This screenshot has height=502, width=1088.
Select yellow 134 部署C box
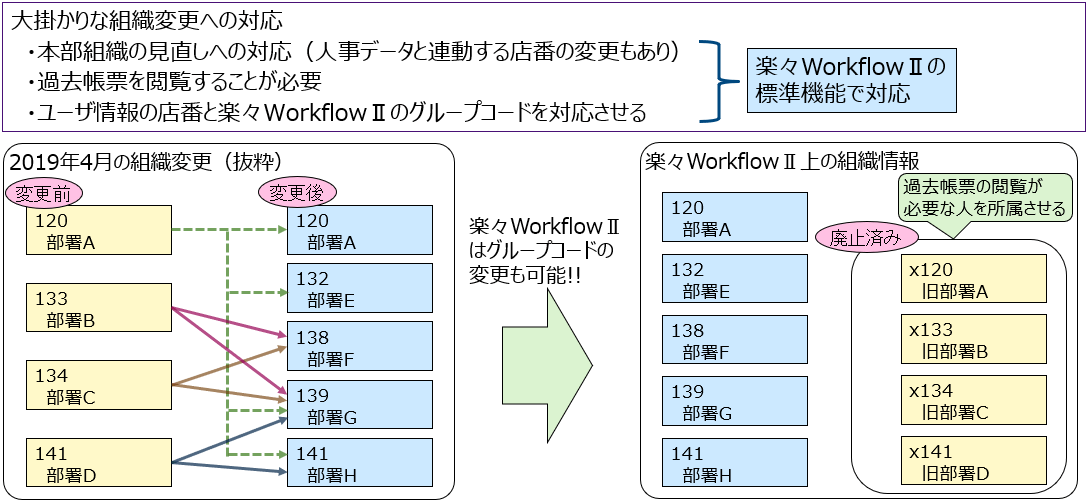[99, 385]
